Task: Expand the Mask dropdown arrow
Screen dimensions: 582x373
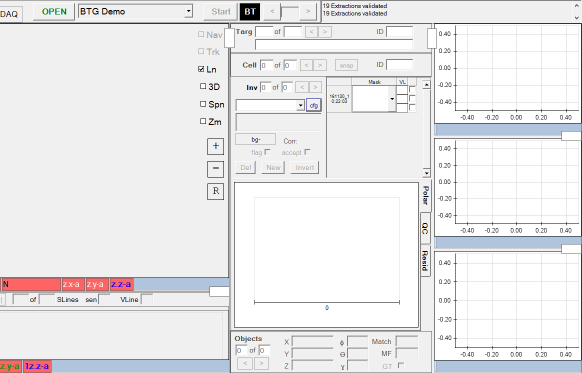Action: [392, 99]
